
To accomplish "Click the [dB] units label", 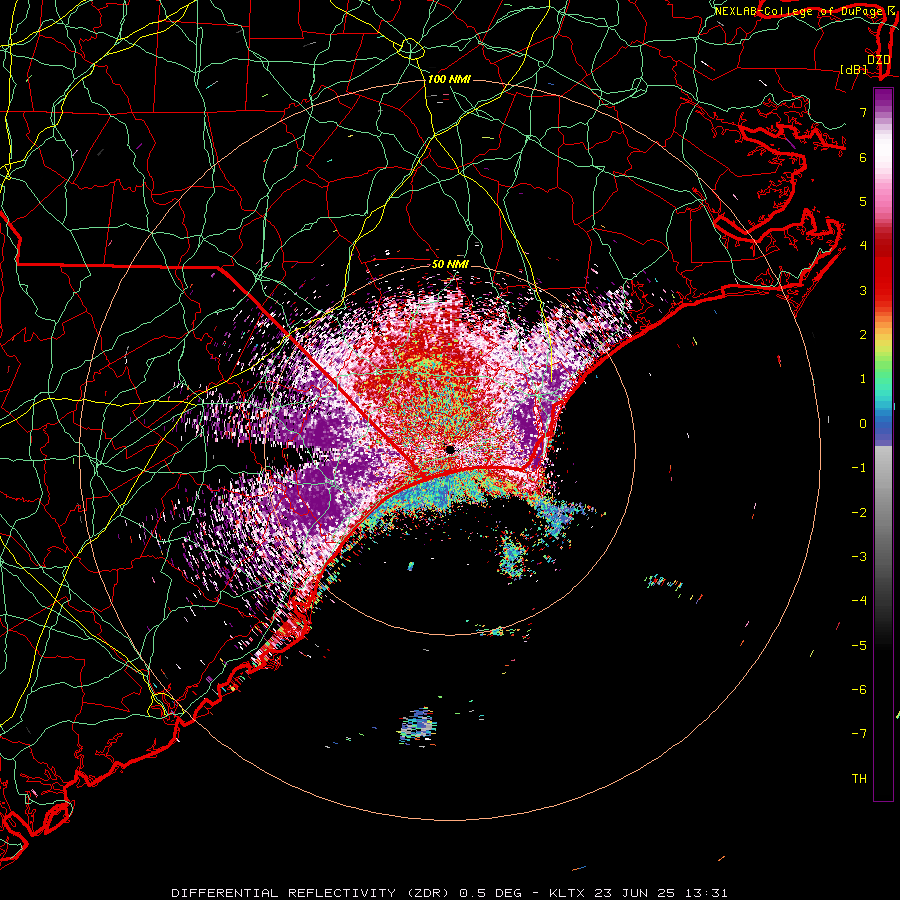I will click(854, 70).
